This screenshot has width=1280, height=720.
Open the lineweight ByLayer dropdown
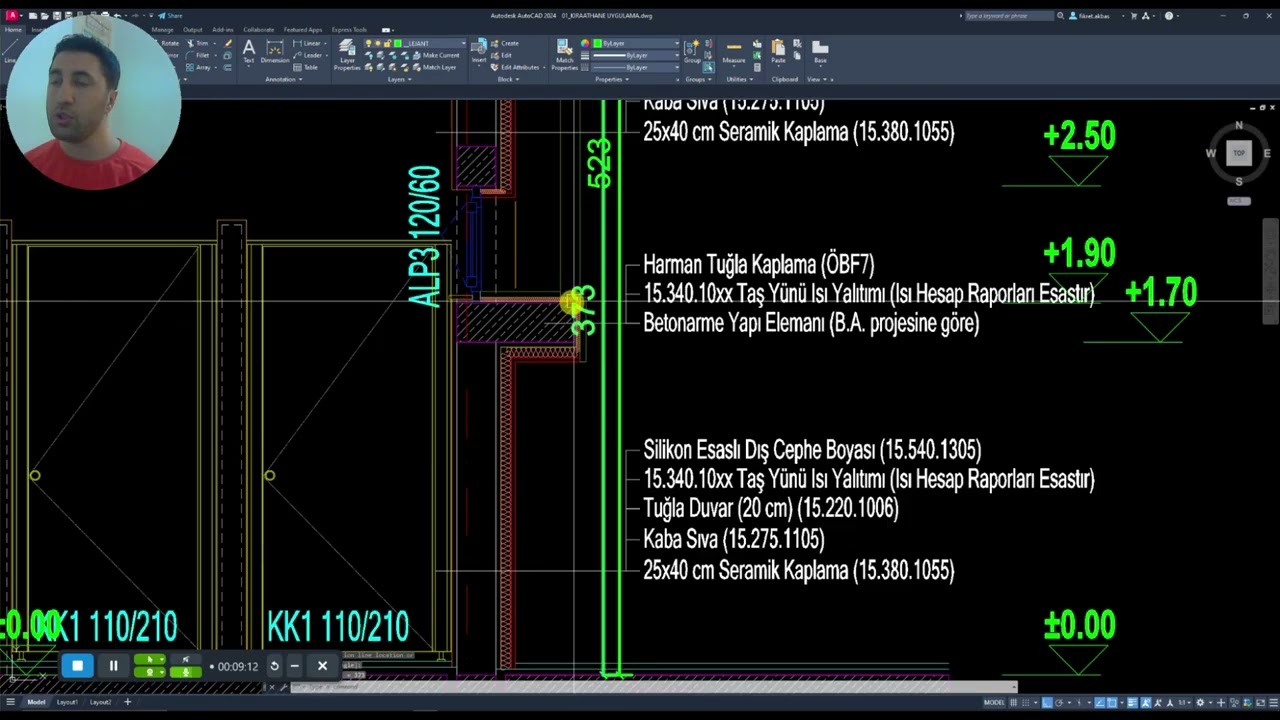636,56
